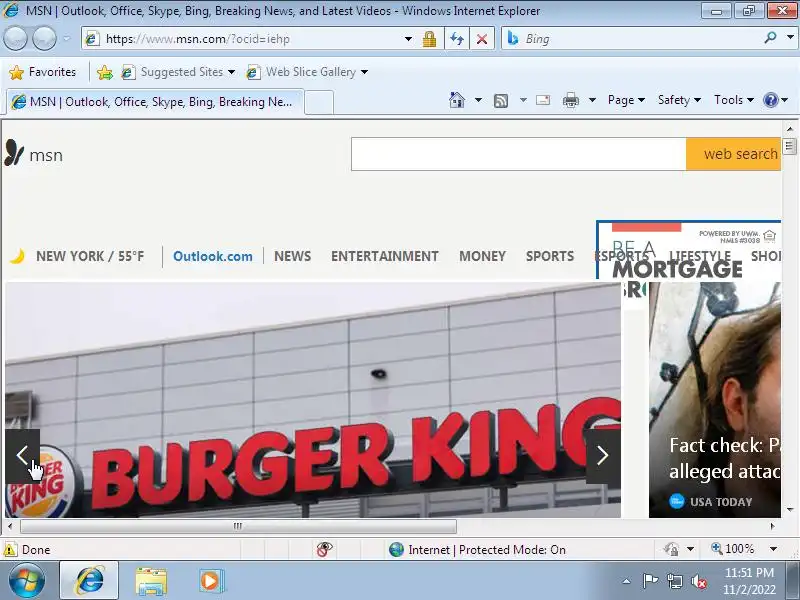Image resolution: width=800 pixels, height=600 pixels.
Task: Open the ENTERTAINMENT navigation link
Action: (385, 256)
